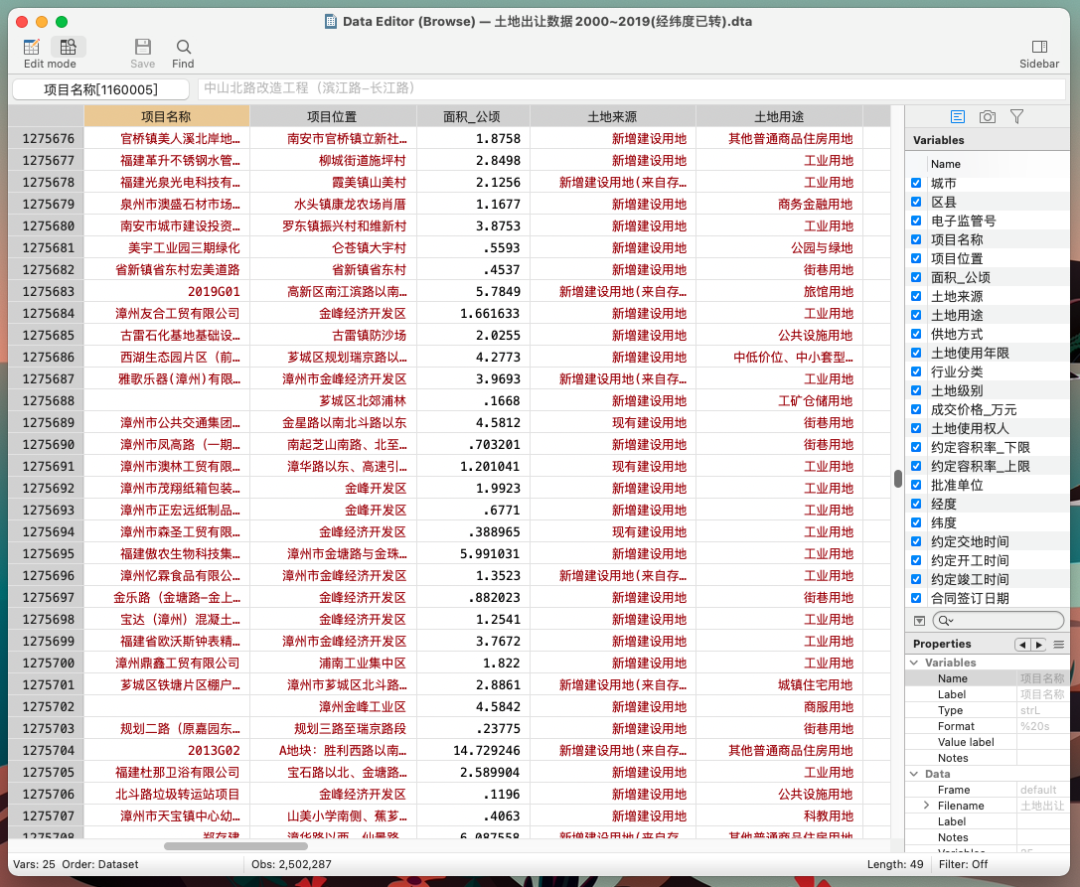This screenshot has height=887, width=1080.
Task: Open the variables filter options button
Action: pos(919,620)
